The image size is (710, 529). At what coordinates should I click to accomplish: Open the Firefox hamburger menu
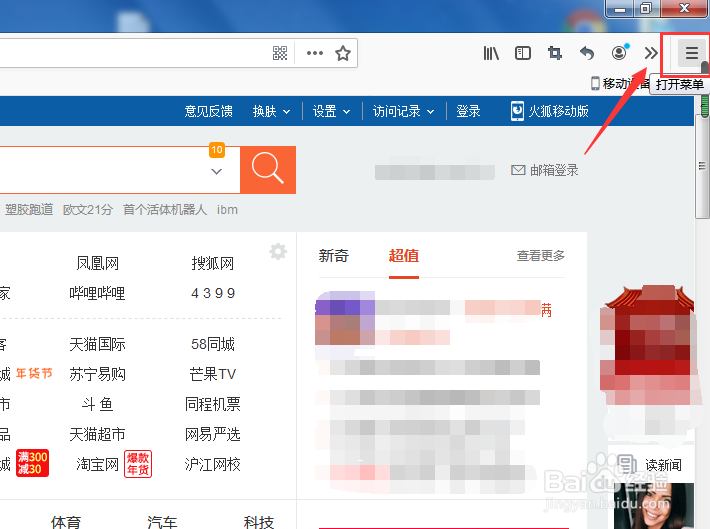click(691, 53)
